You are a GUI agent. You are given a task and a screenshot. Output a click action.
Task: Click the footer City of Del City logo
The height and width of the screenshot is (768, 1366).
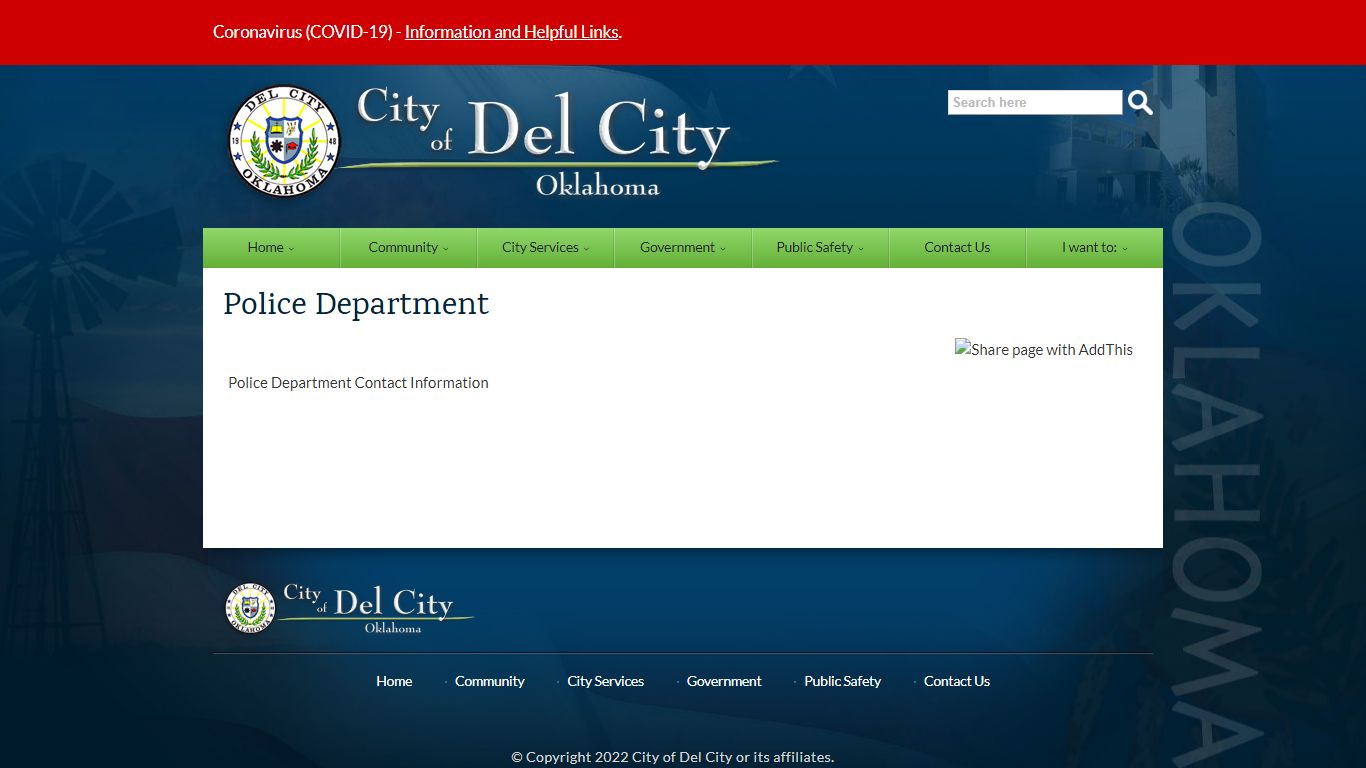[349, 608]
